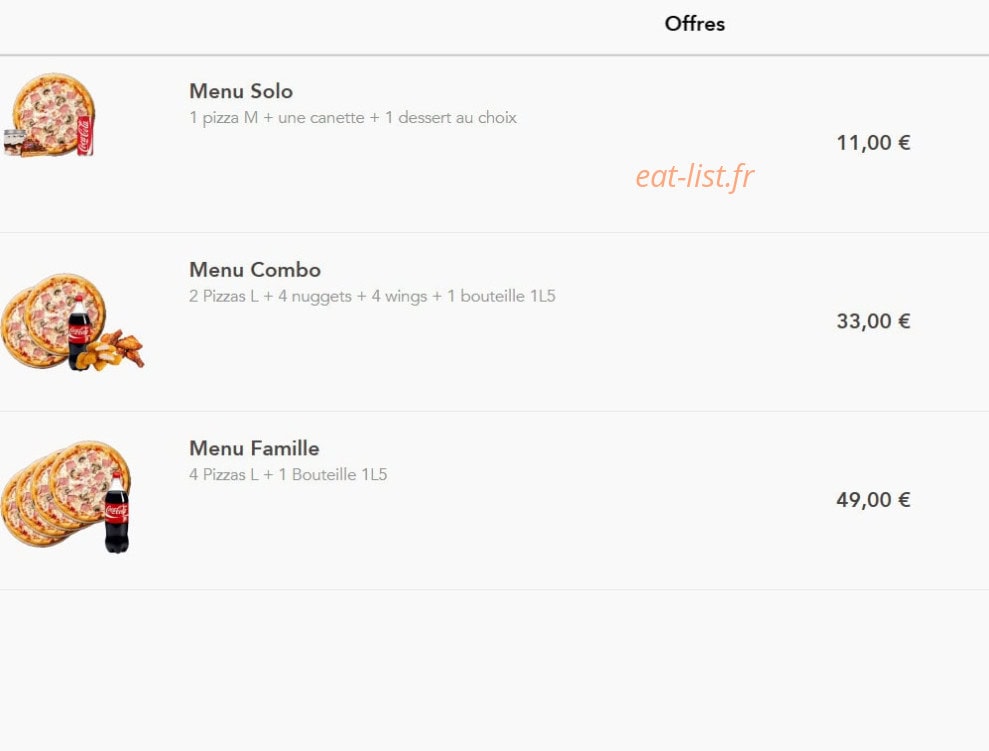Open the Offres section header
The height and width of the screenshot is (751, 989).
(x=694, y=24)
